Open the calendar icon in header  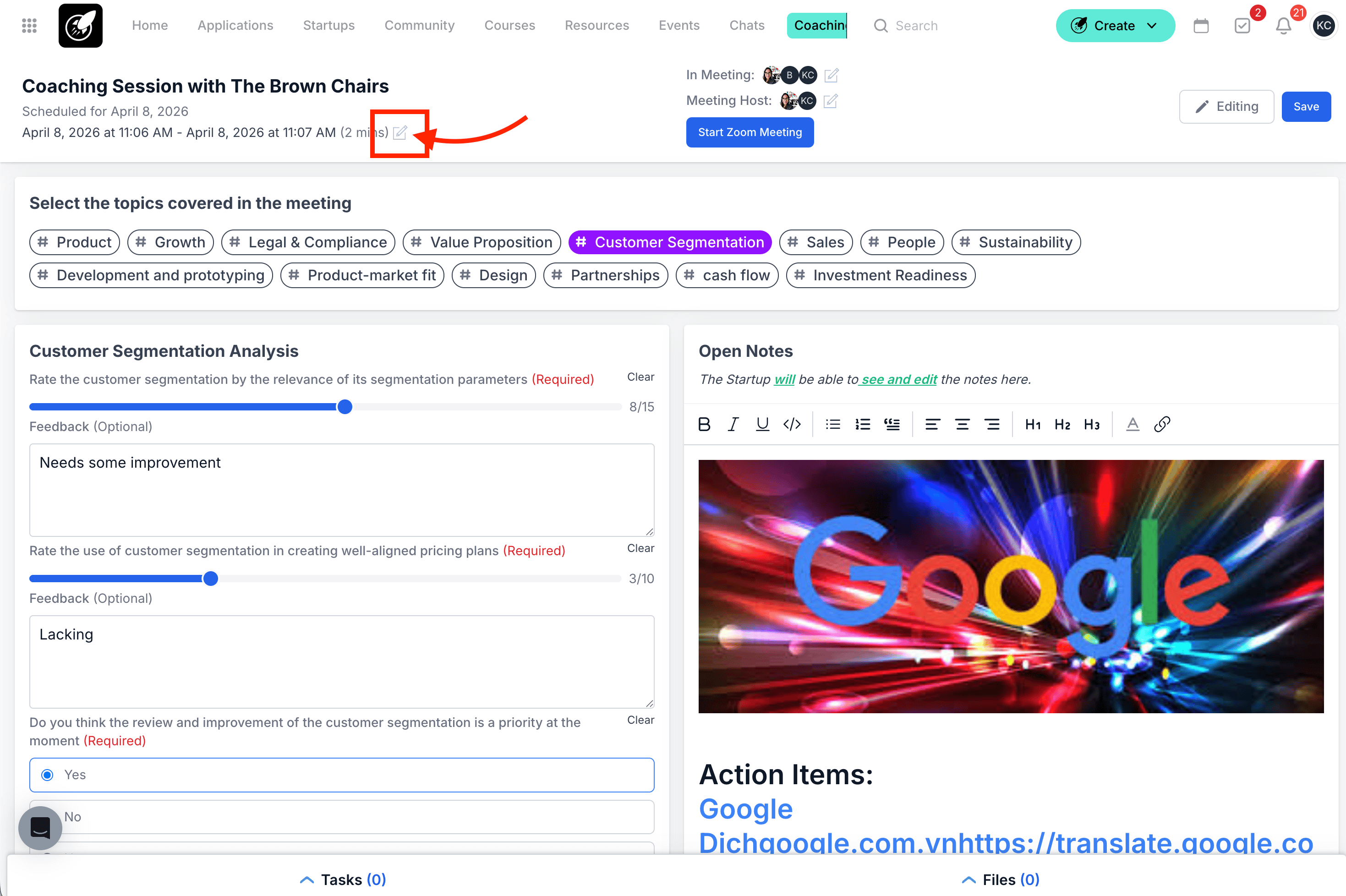pyautogui.click(x=1201, y=26)
